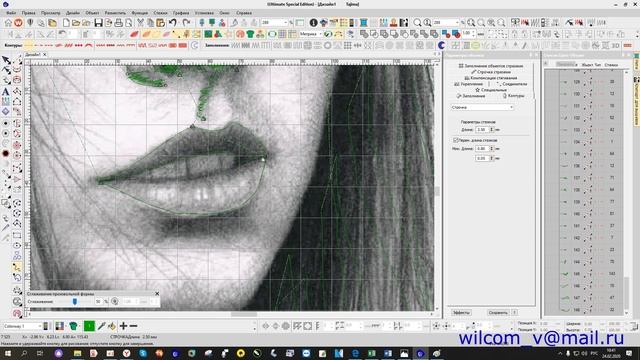The height and width of the screenshot is (360, 640).
Task: Open the Контуры tab in object properties
Action: (x=513, y=96)
